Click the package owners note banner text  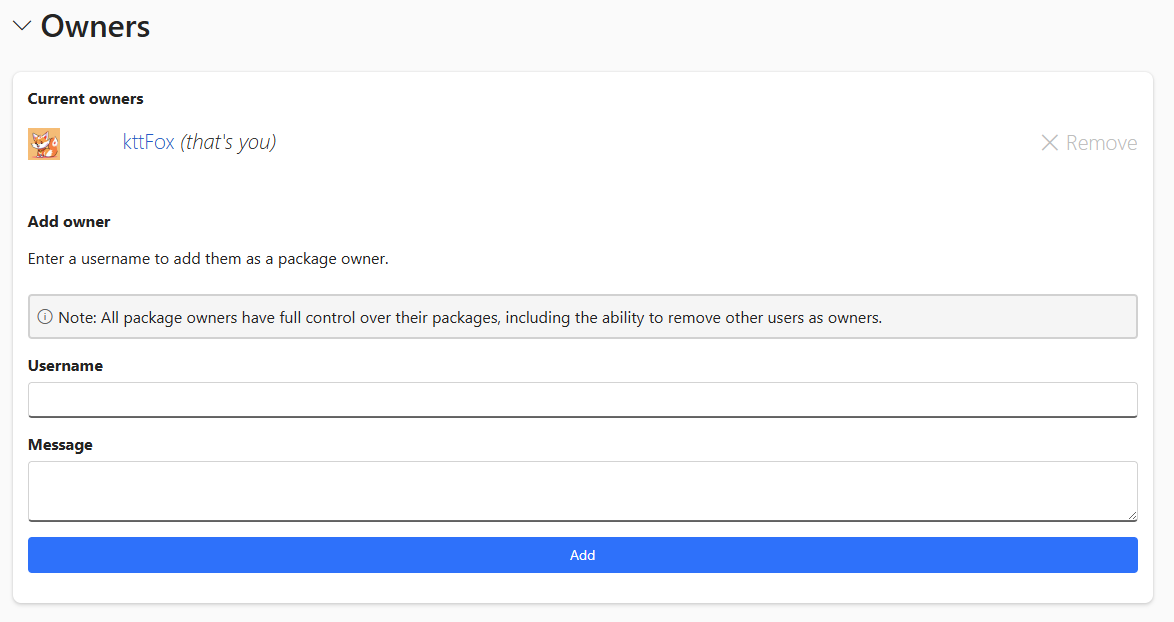tap(470, 317)
